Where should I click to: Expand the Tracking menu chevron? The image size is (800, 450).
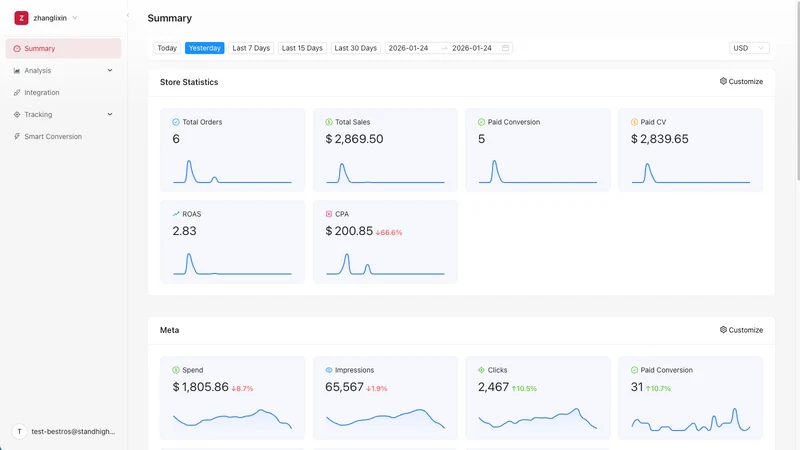[x=110, y=114]
